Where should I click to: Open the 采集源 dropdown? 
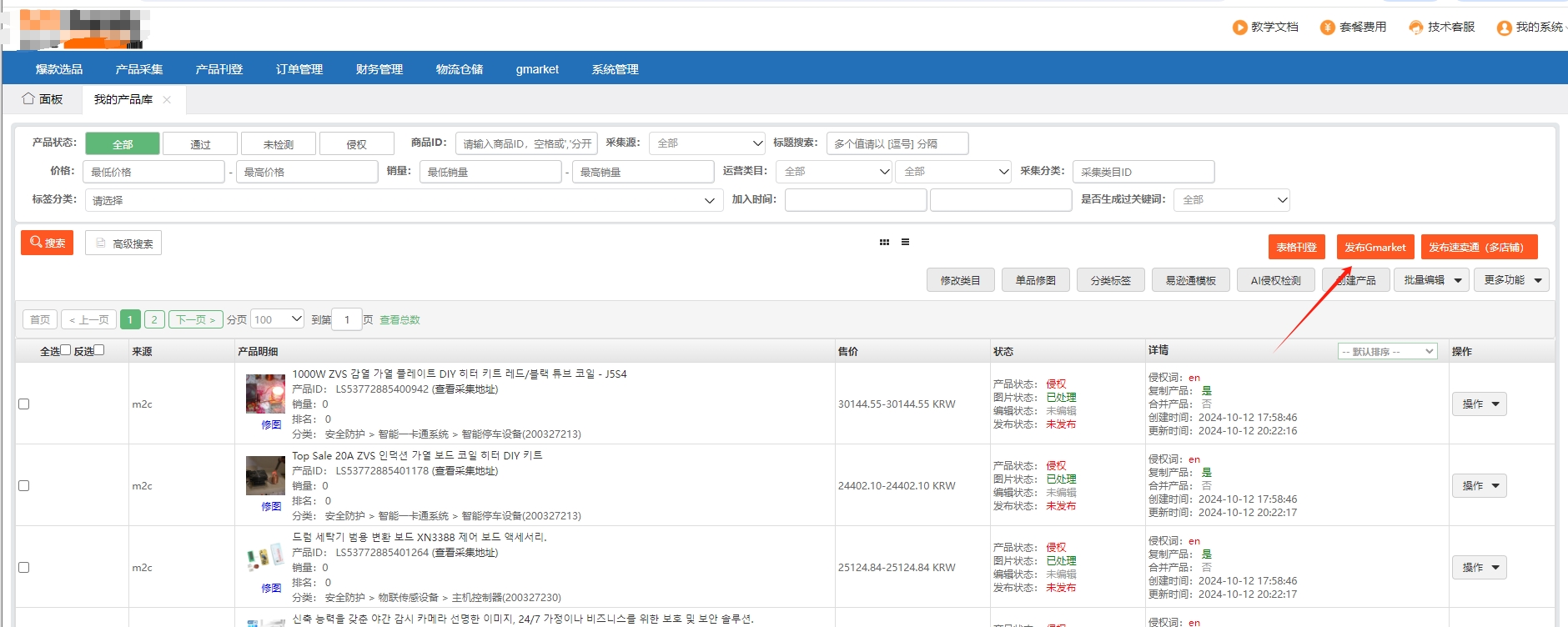tap(707, 143)
